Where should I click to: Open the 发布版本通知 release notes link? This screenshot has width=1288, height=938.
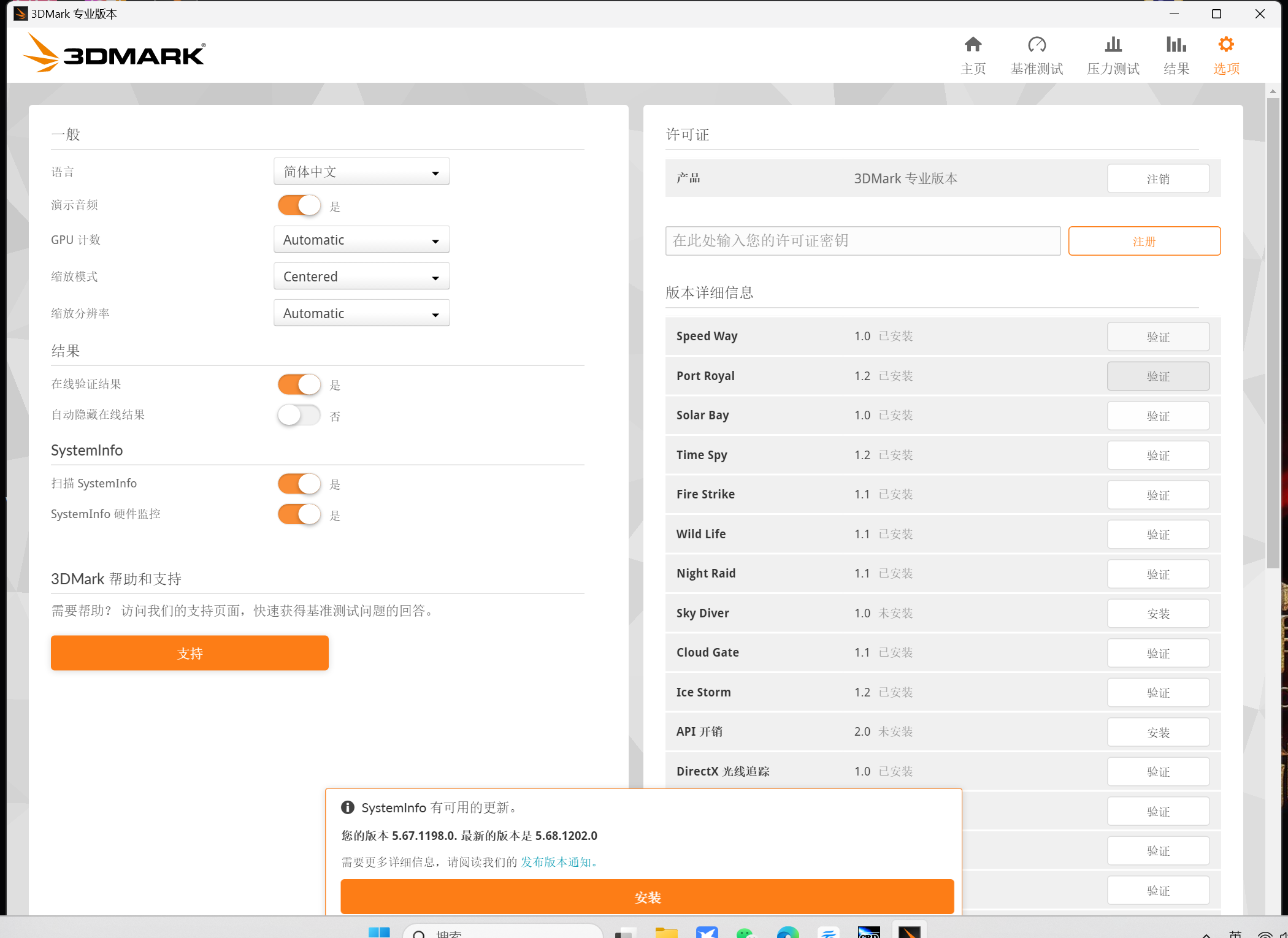tap(559, 863)
